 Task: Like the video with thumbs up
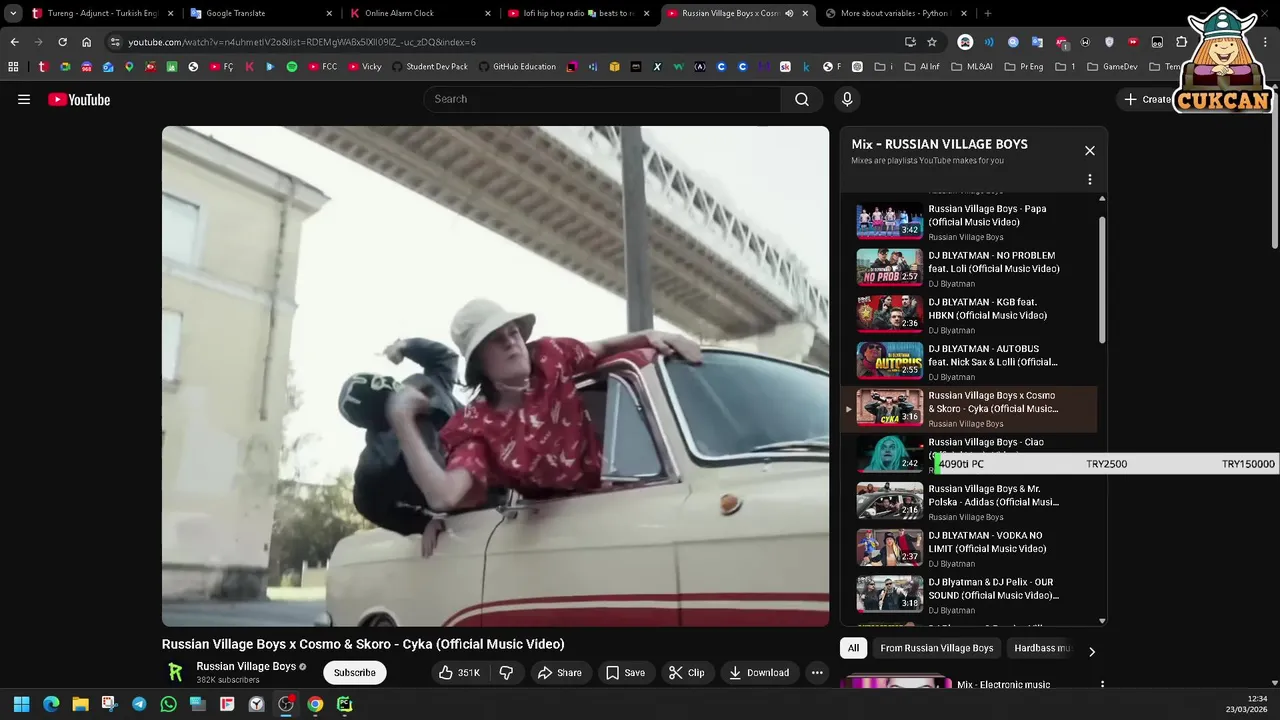point(459,673)
